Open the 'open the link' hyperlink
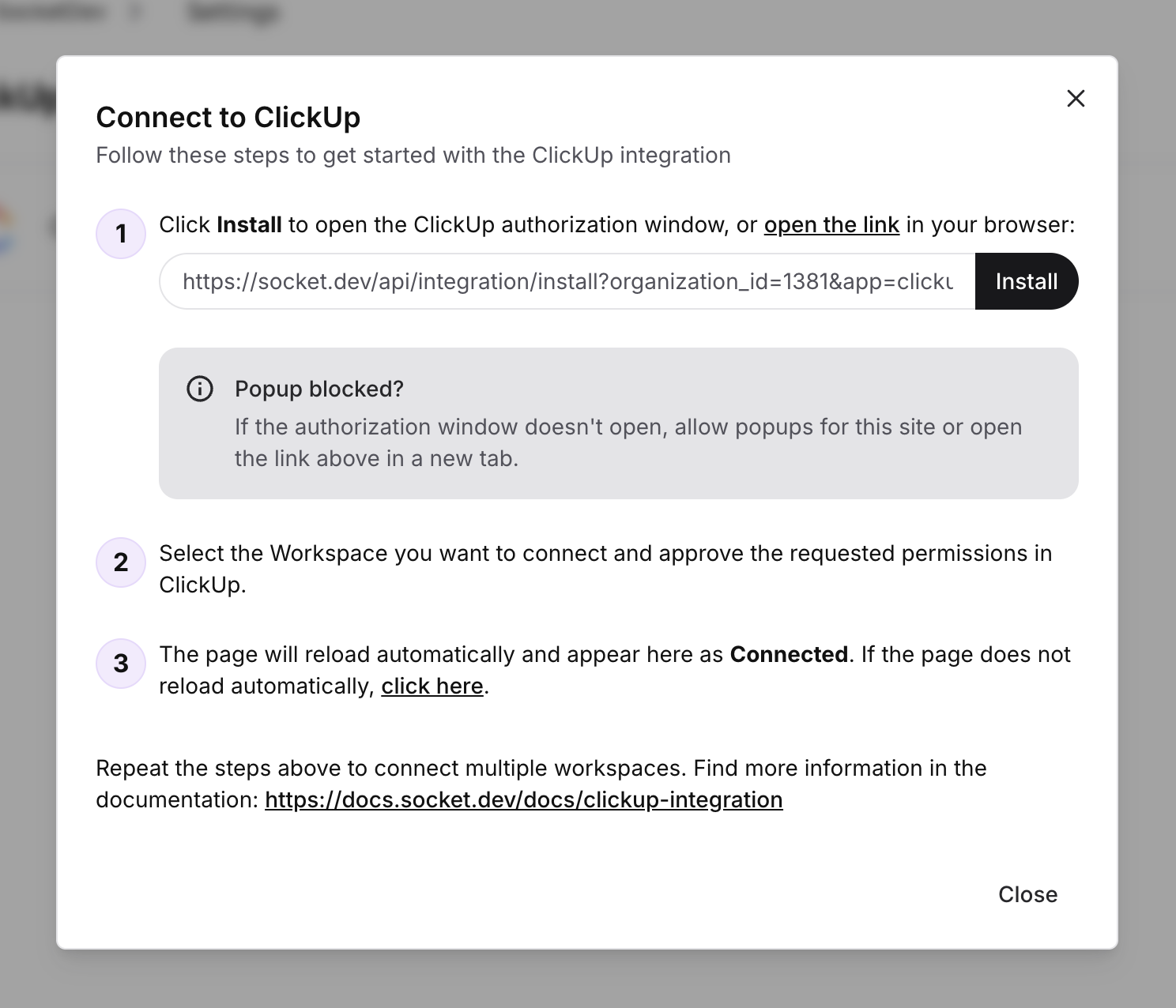Viewport: 1176px width, 1008px height. click(x=831, y=225)
